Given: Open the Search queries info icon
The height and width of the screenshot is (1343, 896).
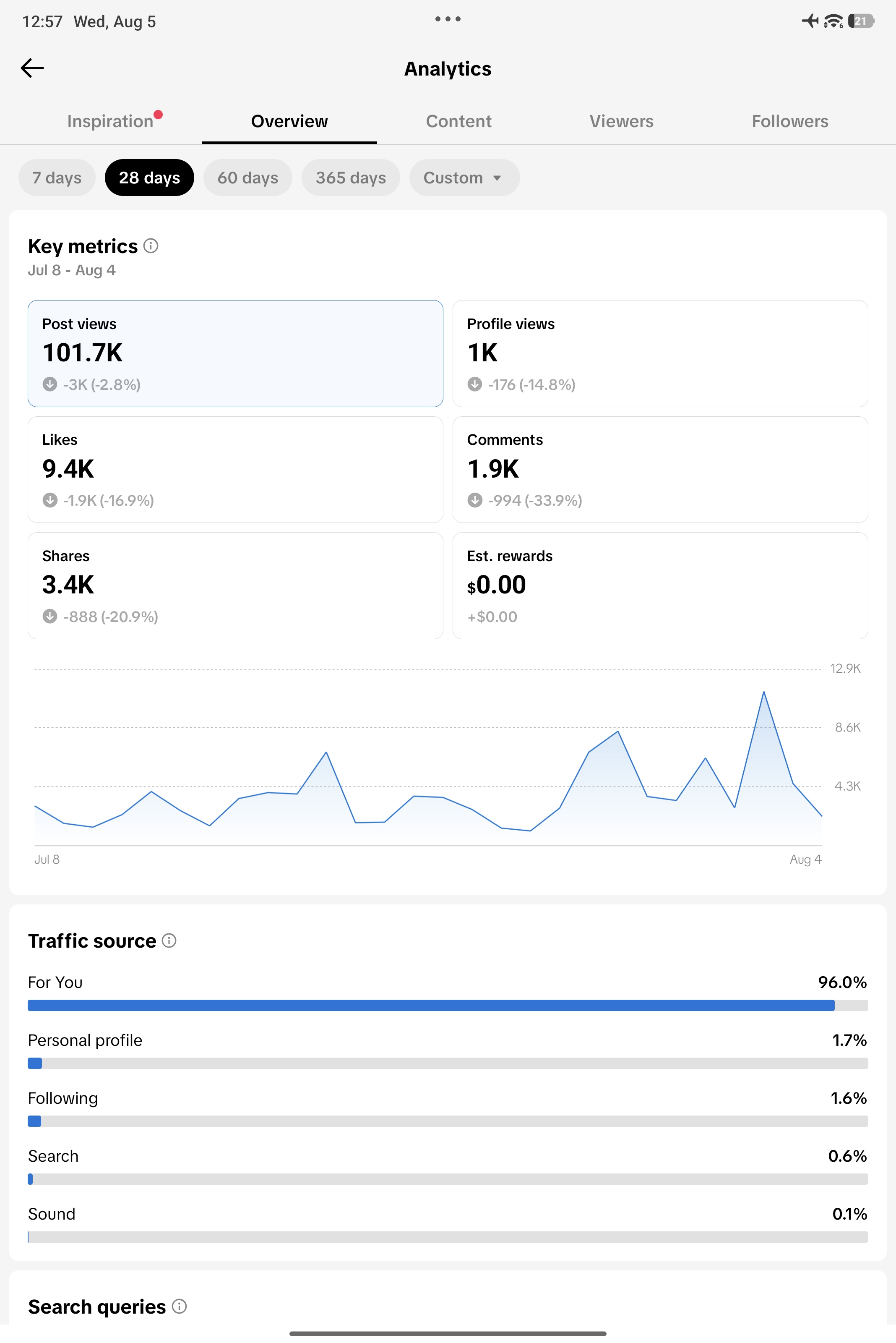Looking at the screenshot, I should coord(180,1306).
